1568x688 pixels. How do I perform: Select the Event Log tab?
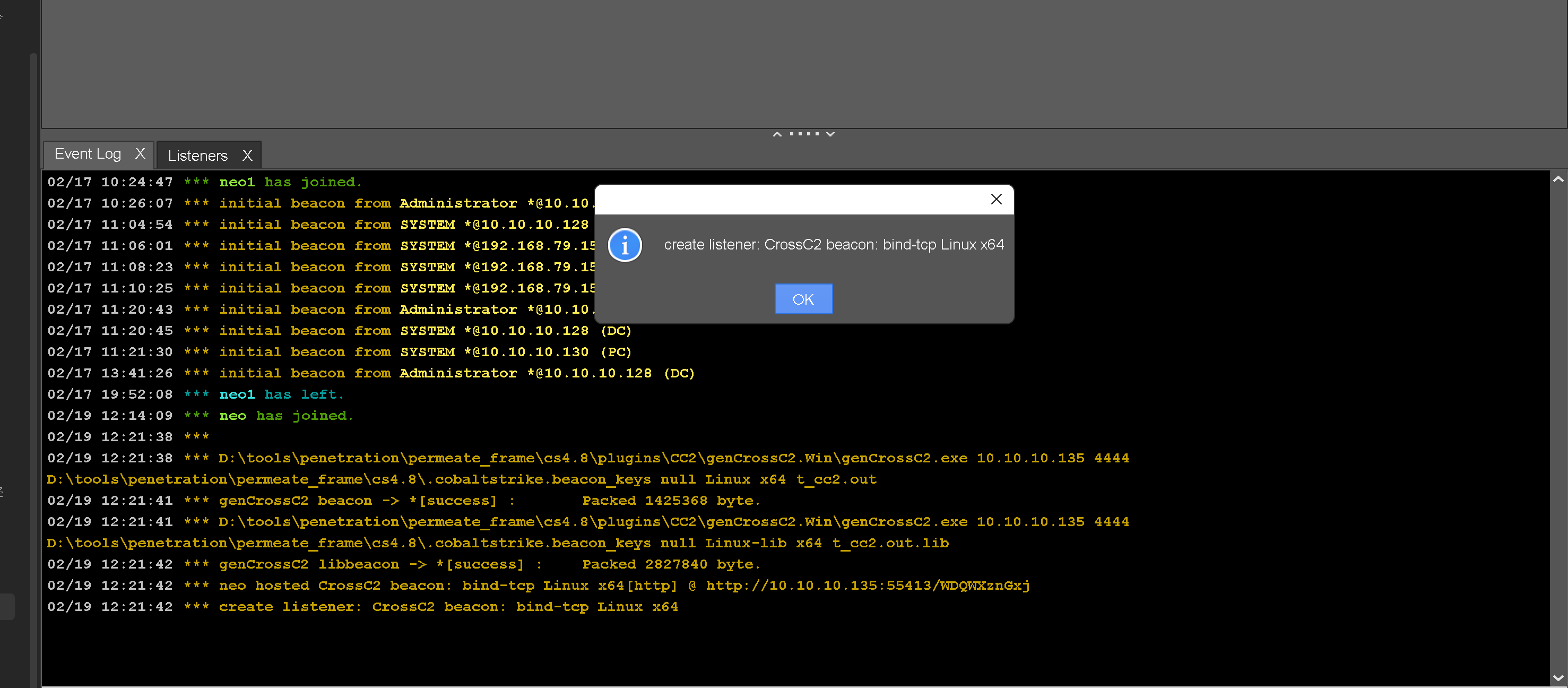(88, 154)
